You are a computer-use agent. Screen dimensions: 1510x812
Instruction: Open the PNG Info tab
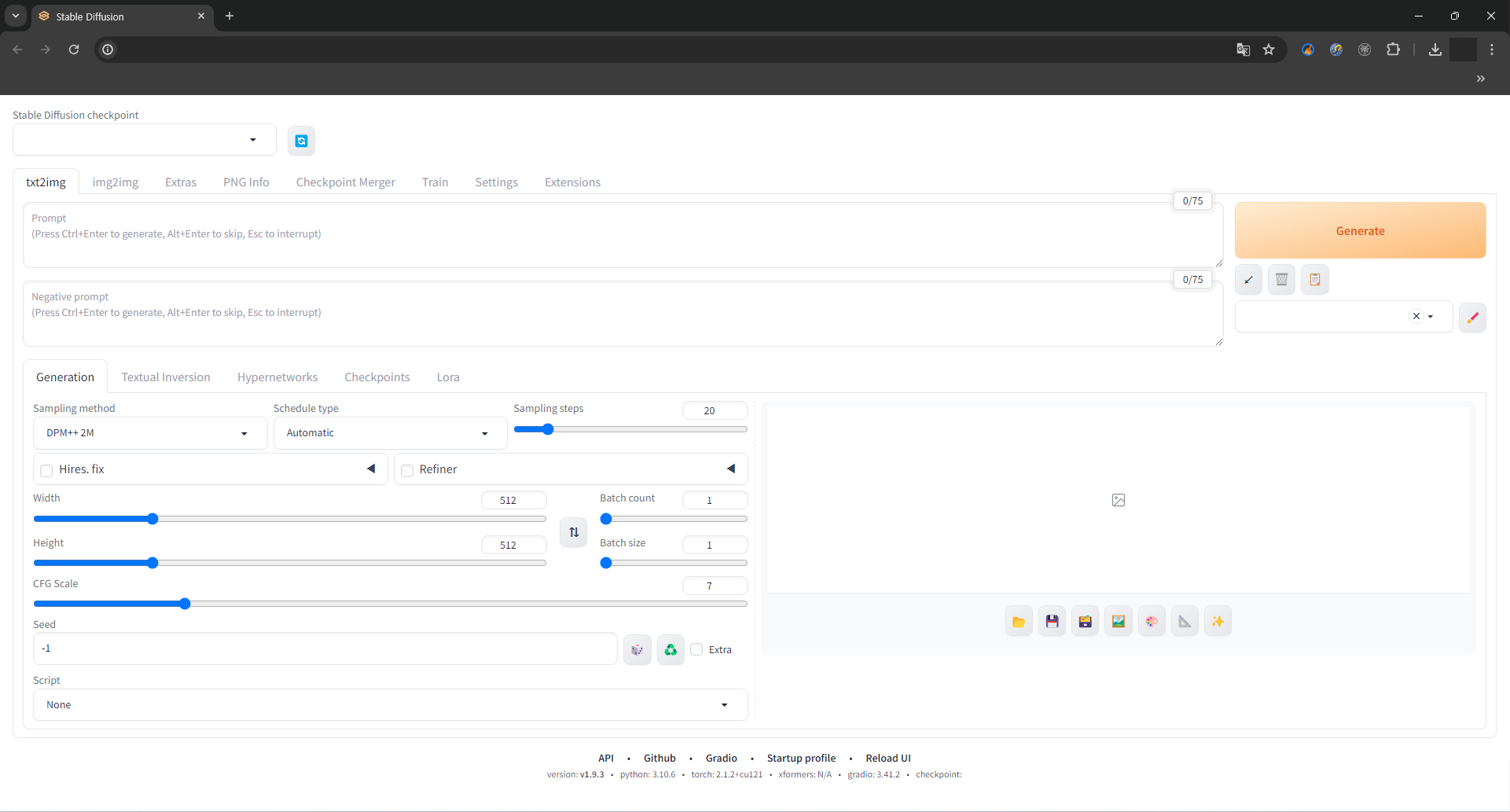pos(246,182)
